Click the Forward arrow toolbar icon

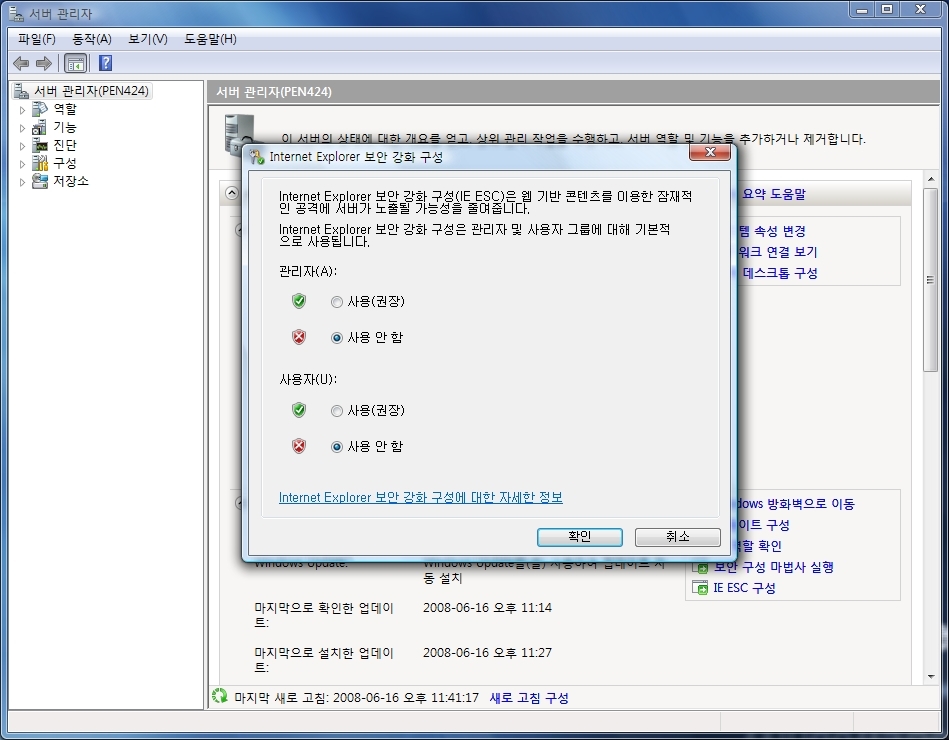[x=44, y=63]
